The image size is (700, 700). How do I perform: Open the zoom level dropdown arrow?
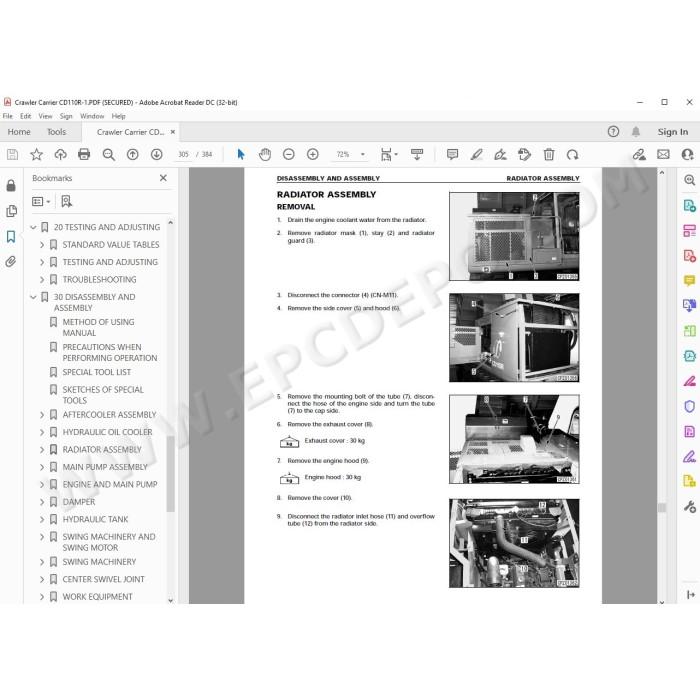[x=362, y=154]
